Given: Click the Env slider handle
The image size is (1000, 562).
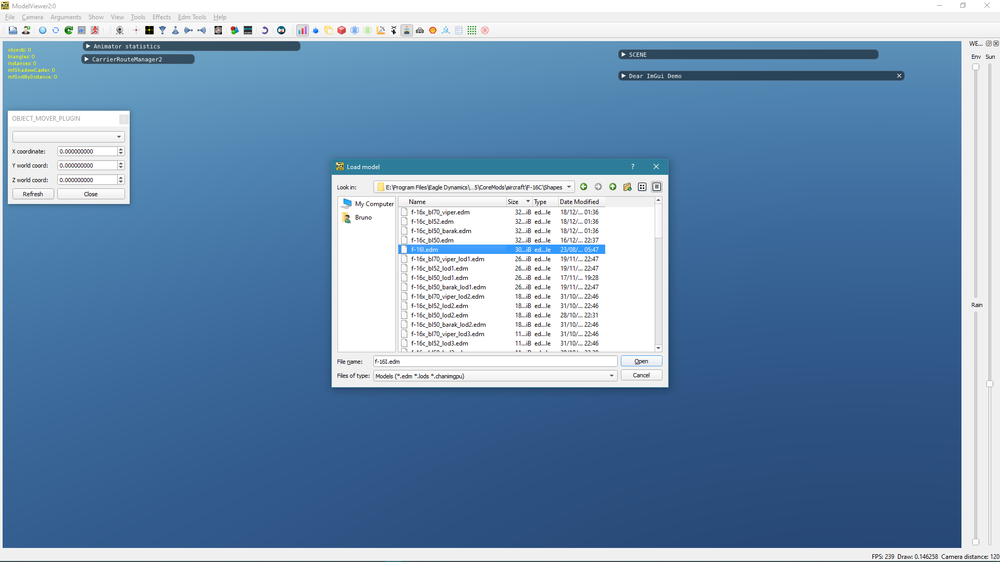Looking at the screenshot, I should click(x=976, y=66).
